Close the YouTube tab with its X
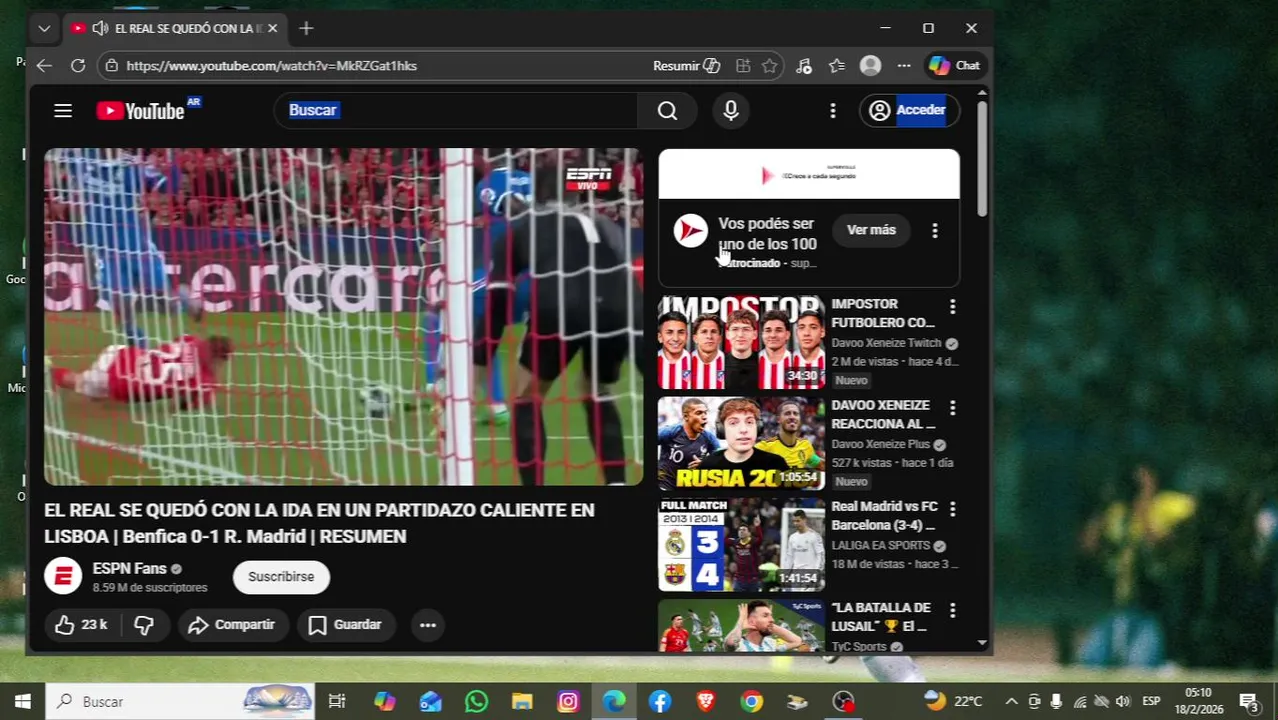This screenshot has height=720, width=1278. click(272, 29)
